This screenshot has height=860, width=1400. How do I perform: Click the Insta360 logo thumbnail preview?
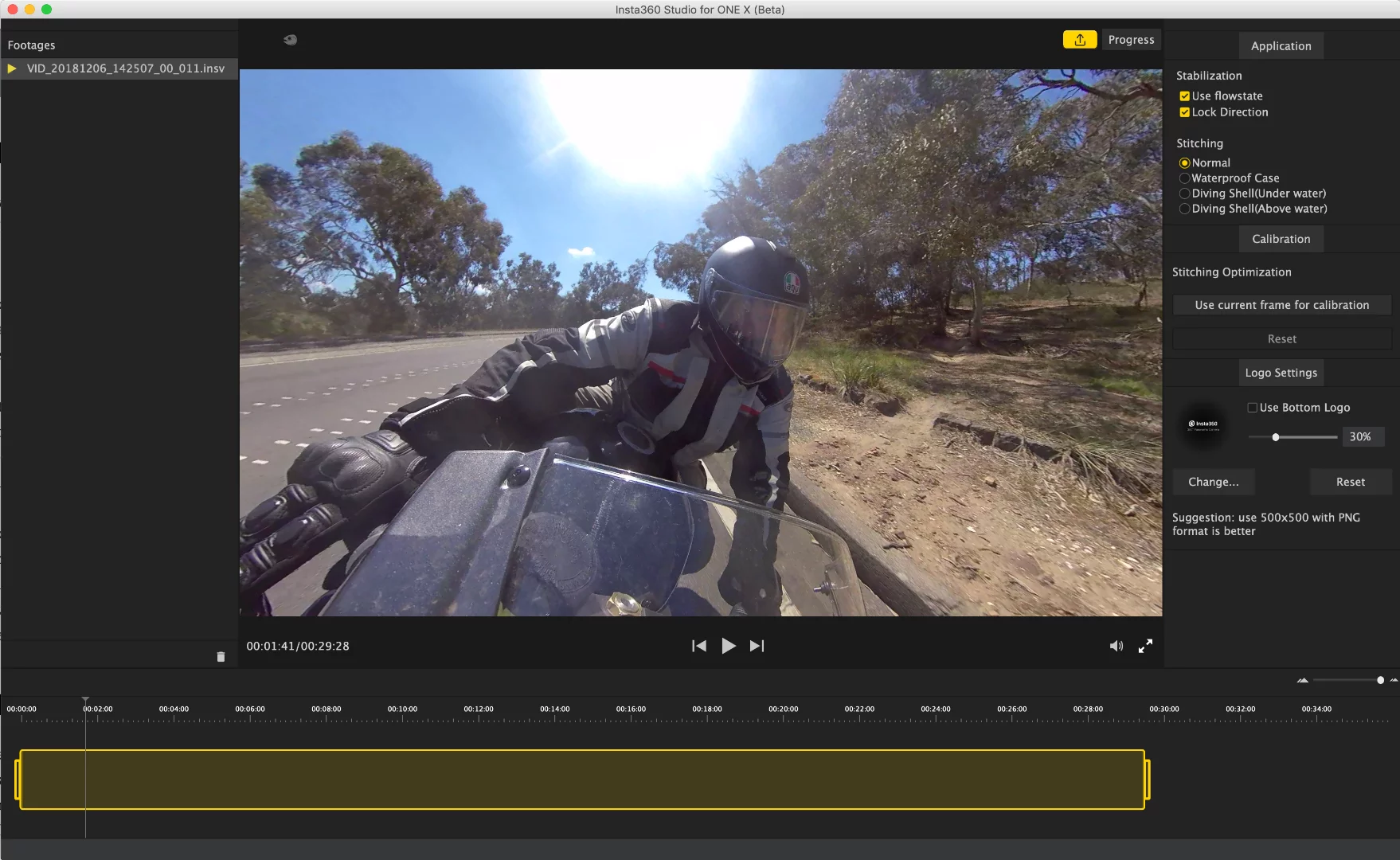(x=1203, y=424)
